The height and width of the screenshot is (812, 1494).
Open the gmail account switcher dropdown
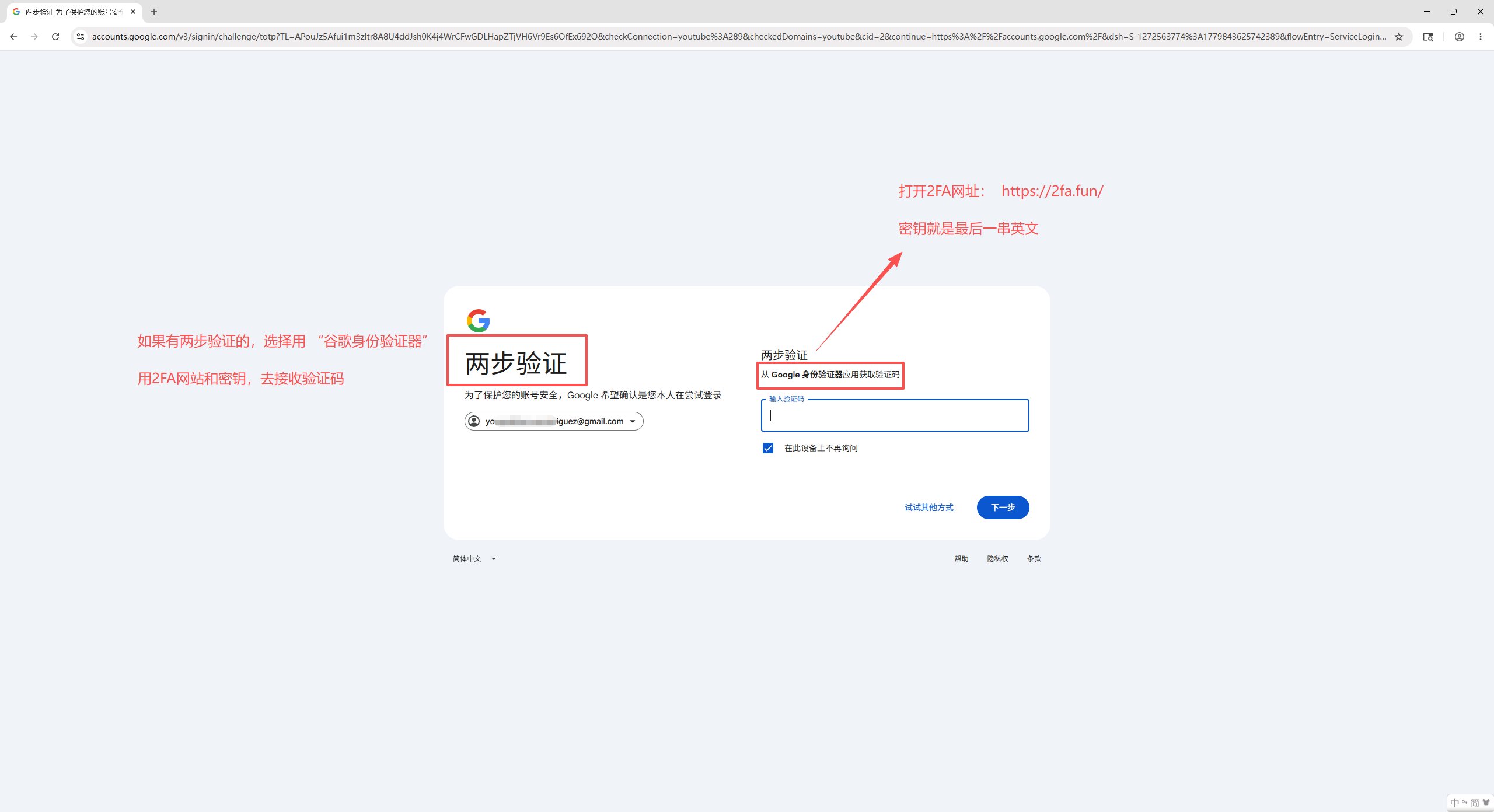point(554,421)
